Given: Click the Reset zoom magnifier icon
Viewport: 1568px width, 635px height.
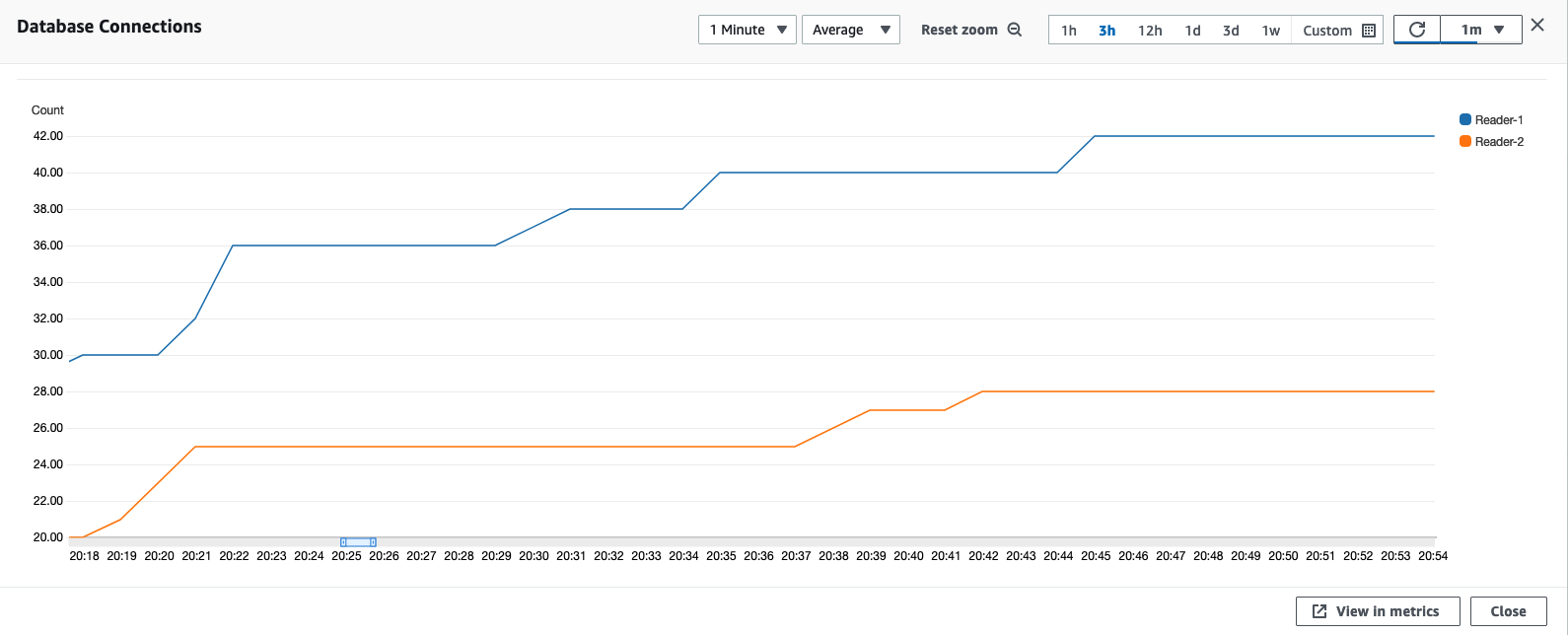Looking at the screenshot, I should tap(1015, 30).
